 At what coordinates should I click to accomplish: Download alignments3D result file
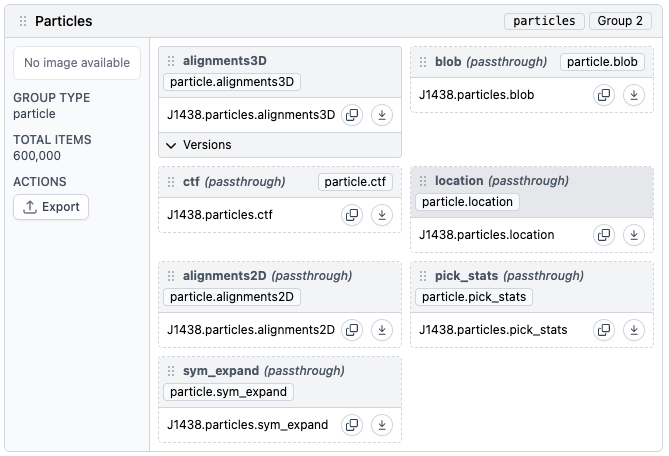click(x=382, y=115)
